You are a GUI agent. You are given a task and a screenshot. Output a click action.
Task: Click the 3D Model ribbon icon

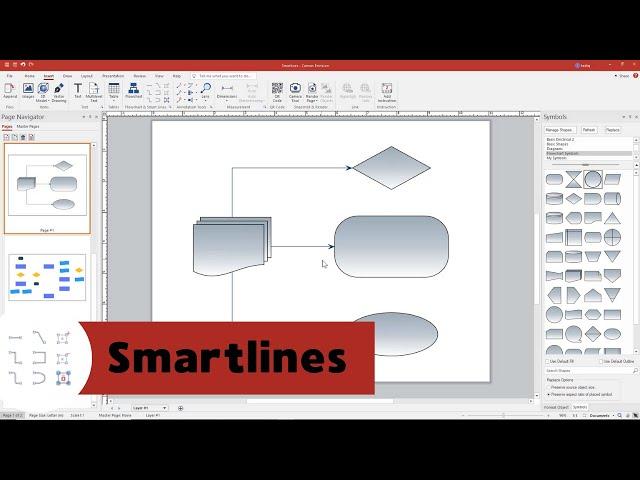coord(43,92)
